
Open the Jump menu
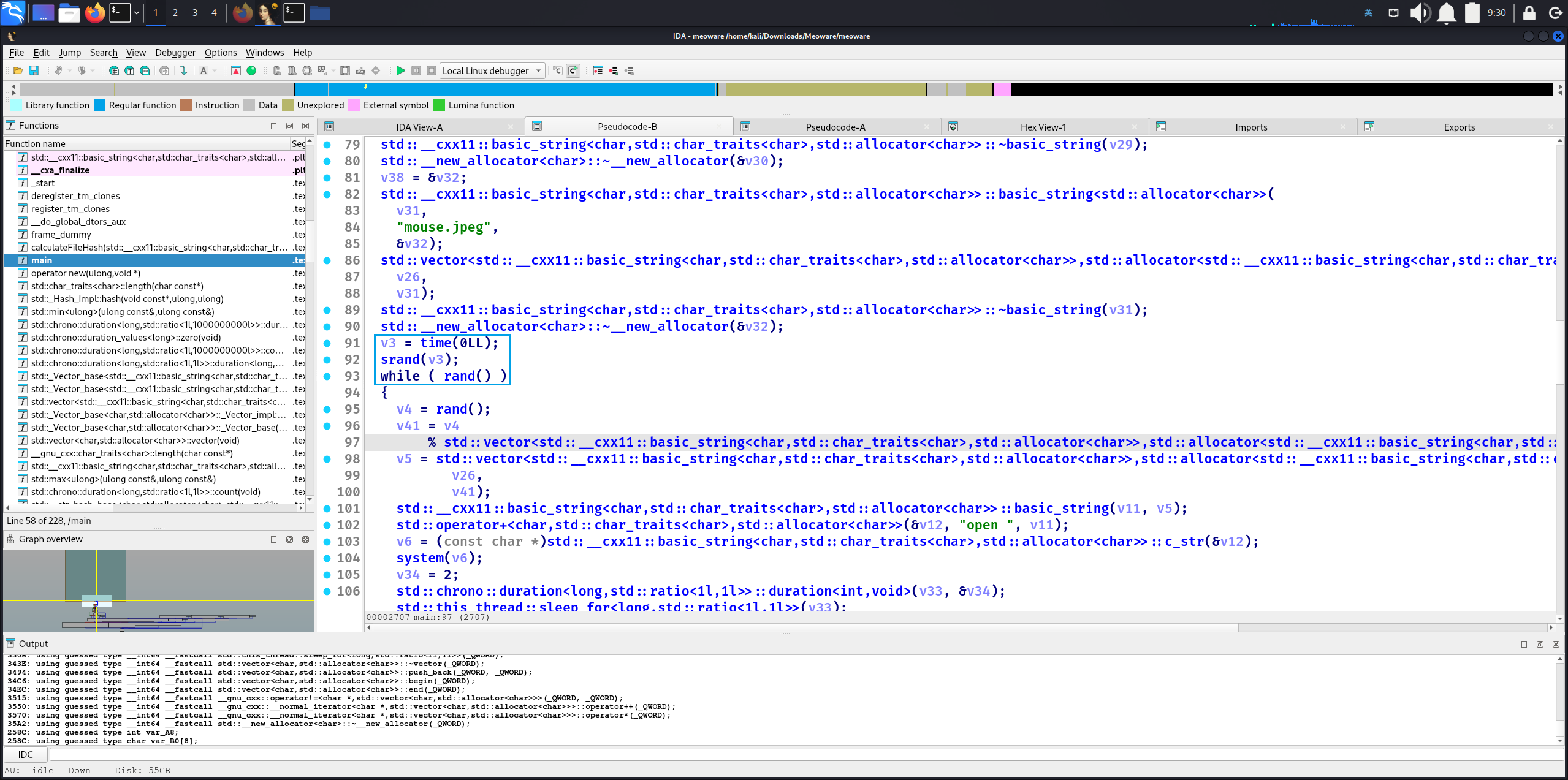coord(70,53)
